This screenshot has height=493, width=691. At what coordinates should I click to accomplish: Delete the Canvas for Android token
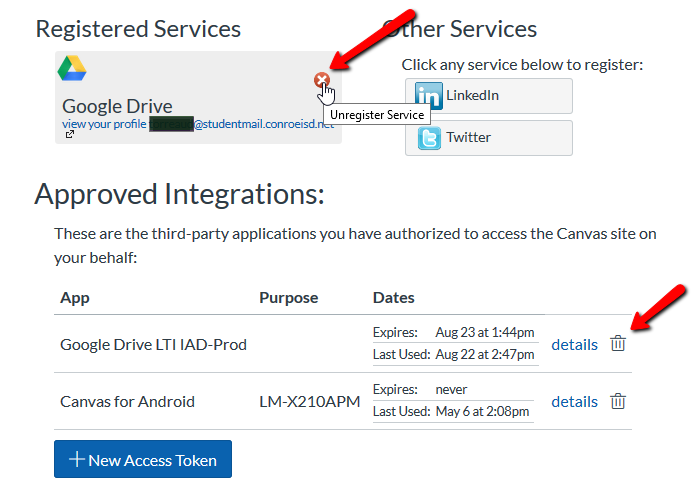[x=618, y=401]
